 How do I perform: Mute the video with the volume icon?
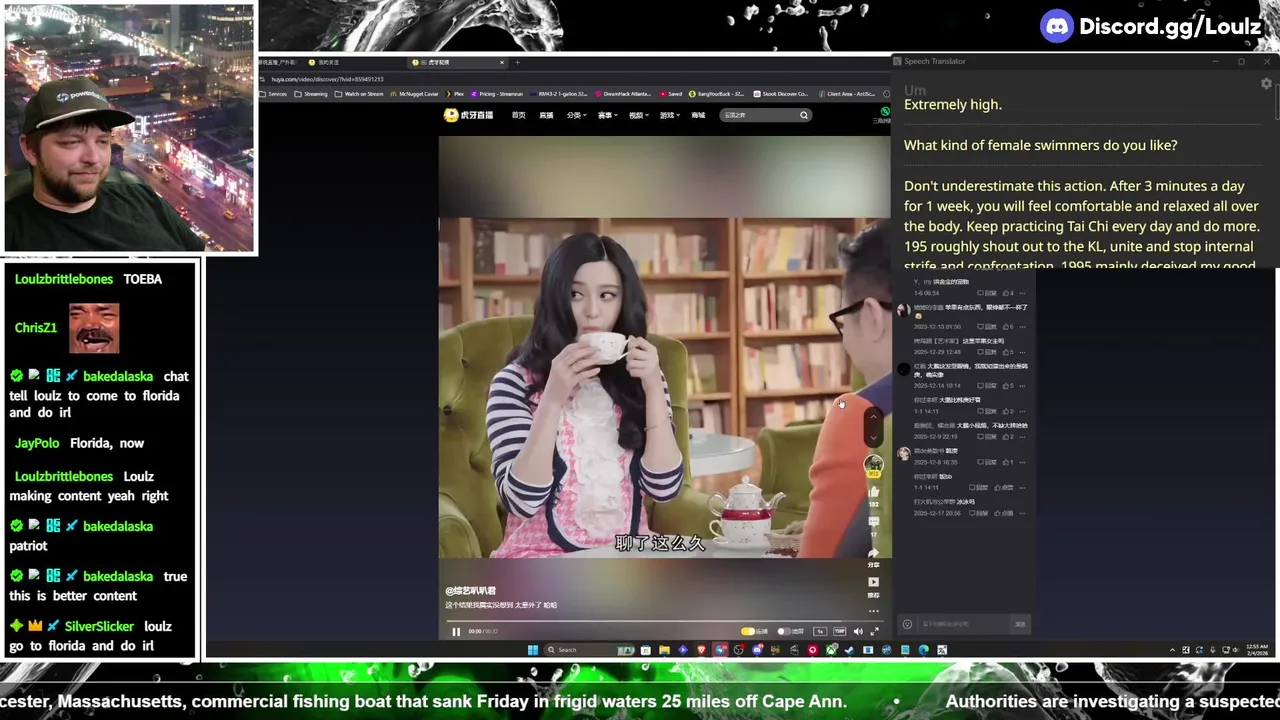858,631
